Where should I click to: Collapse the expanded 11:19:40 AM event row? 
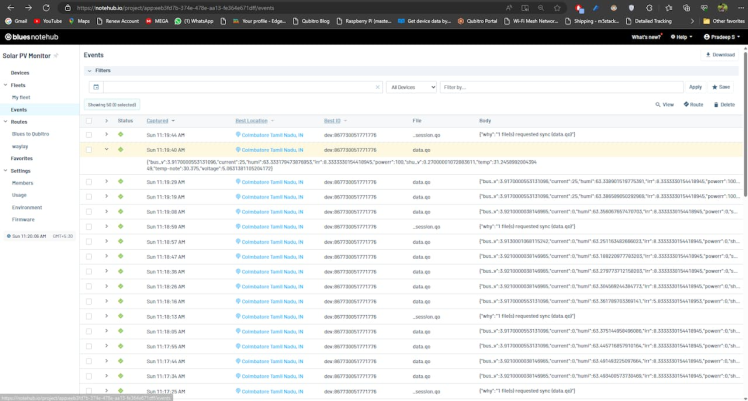pyautogui.click(x=106, y=148)
